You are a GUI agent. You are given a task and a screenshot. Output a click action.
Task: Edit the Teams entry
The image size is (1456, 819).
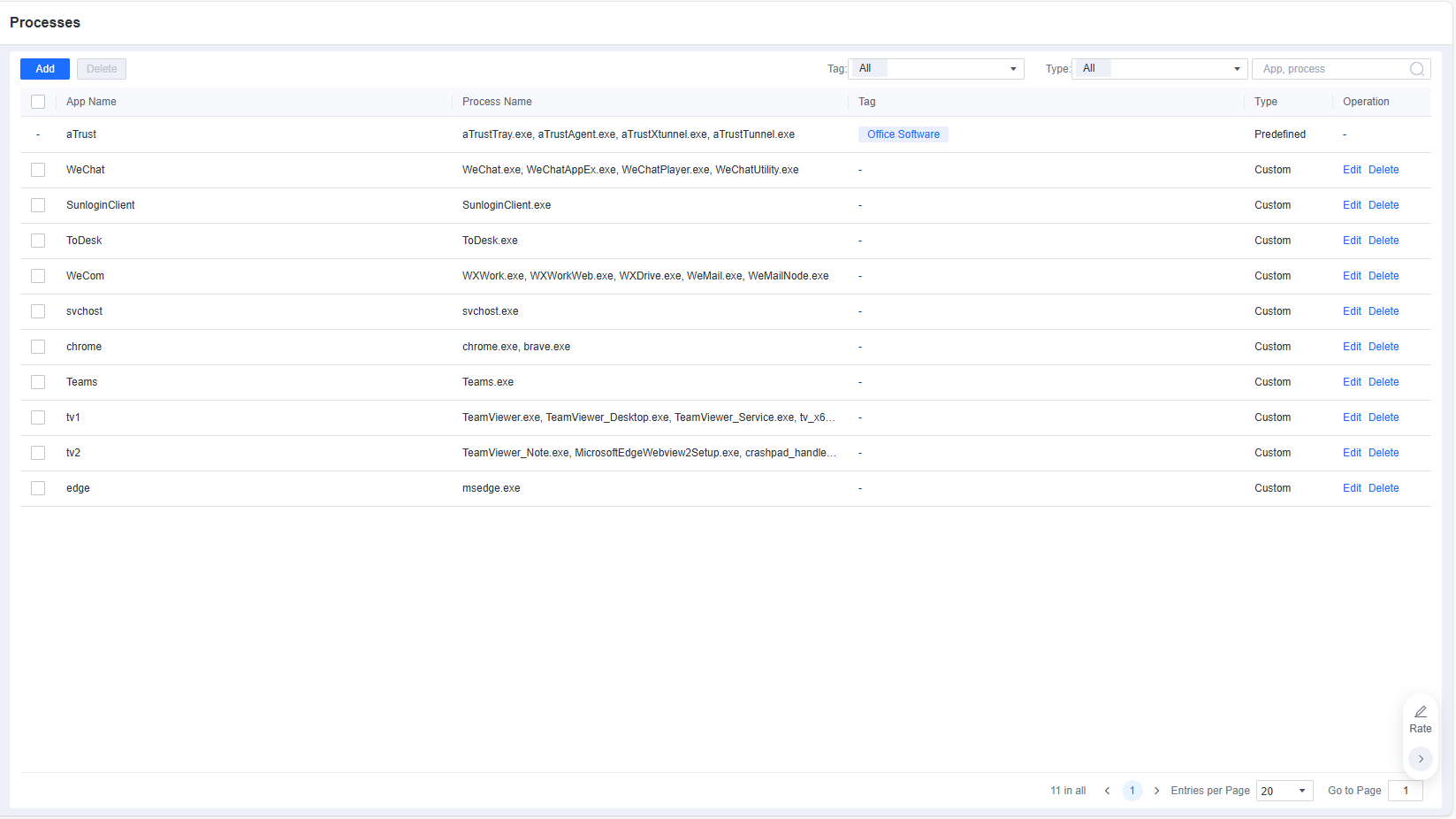point(1352,382)
